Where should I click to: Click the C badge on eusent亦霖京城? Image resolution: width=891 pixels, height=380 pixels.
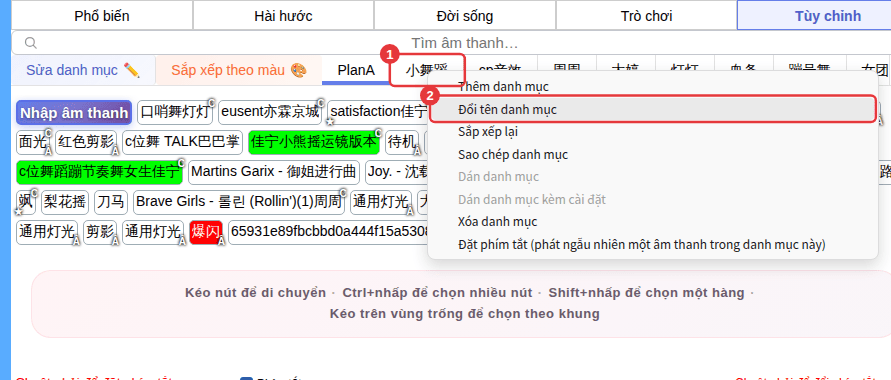pyautogui.click(x=320, y=103)
